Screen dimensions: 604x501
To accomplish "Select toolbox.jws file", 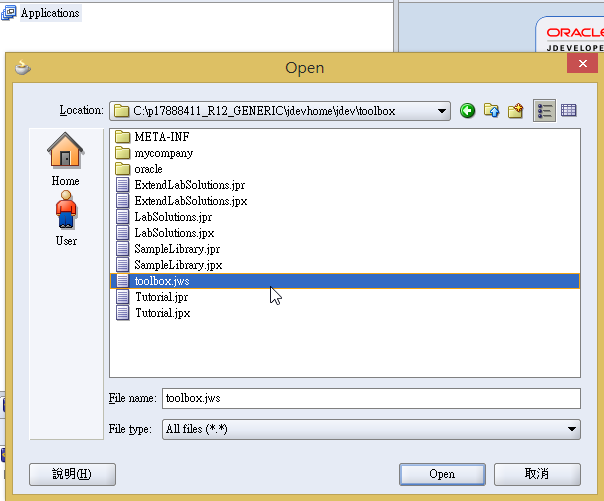I will coord(345,281).
